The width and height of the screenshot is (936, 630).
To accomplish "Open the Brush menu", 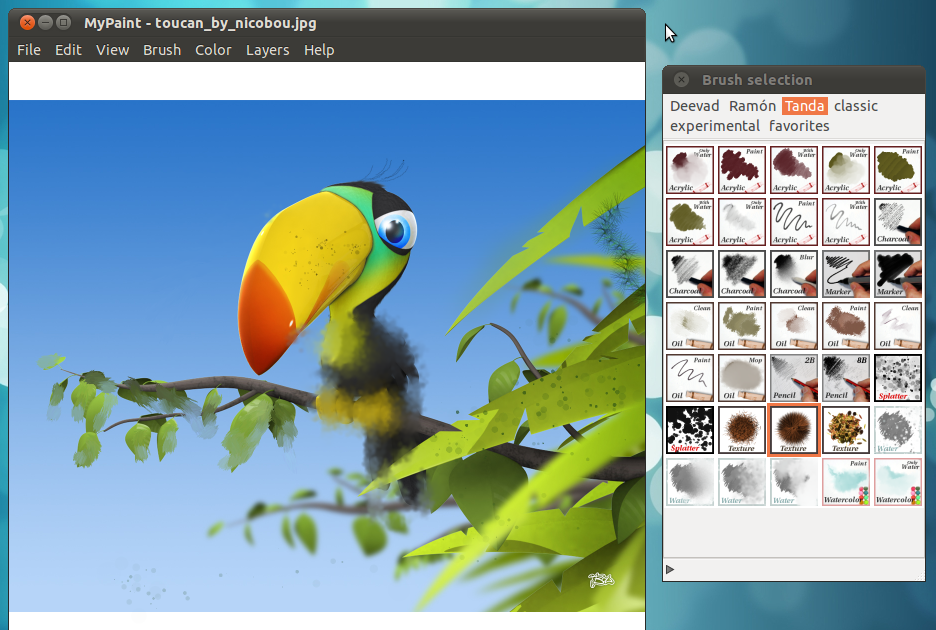I will point(161,50).
